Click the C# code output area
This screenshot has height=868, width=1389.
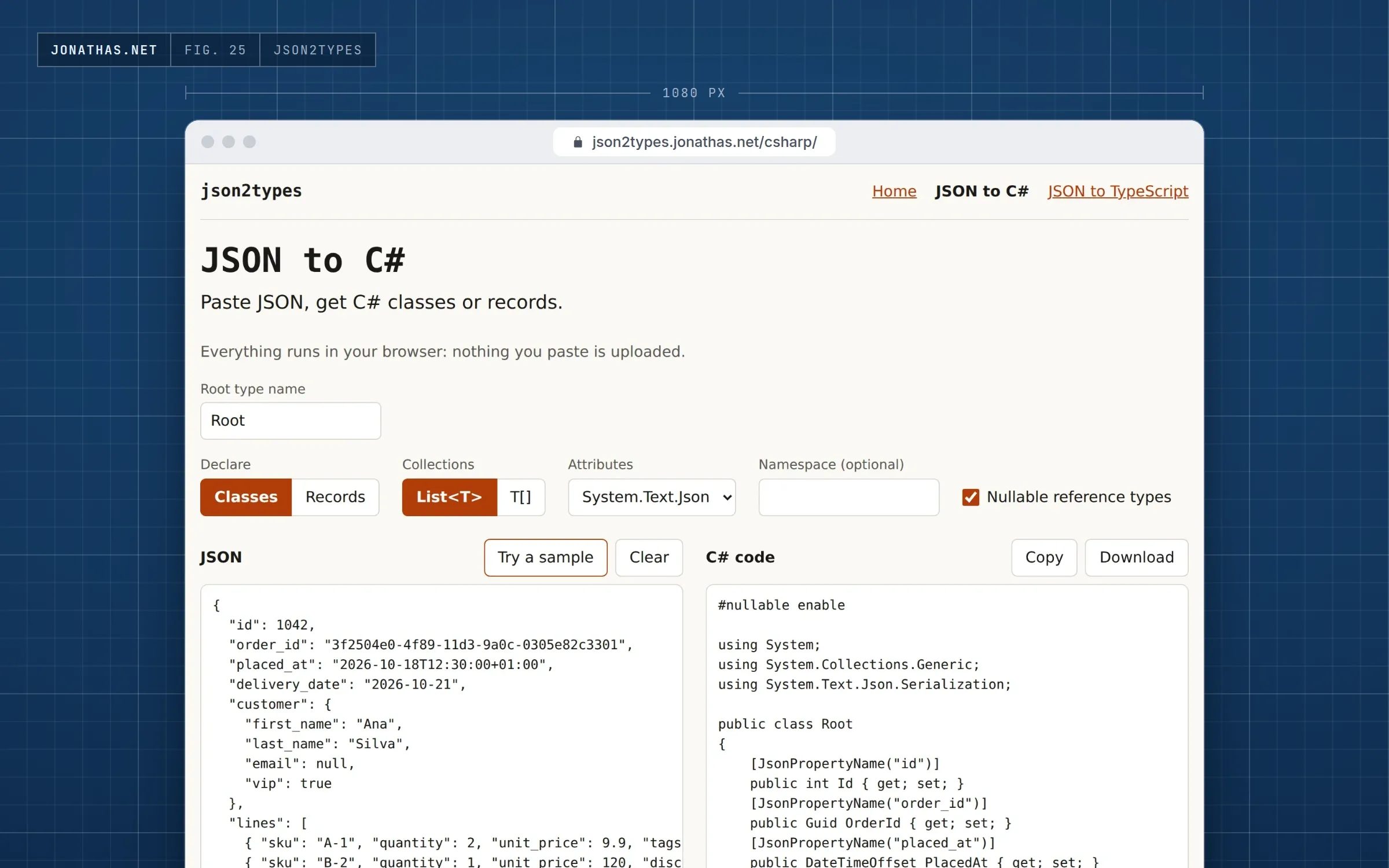[x=947, y=726]
